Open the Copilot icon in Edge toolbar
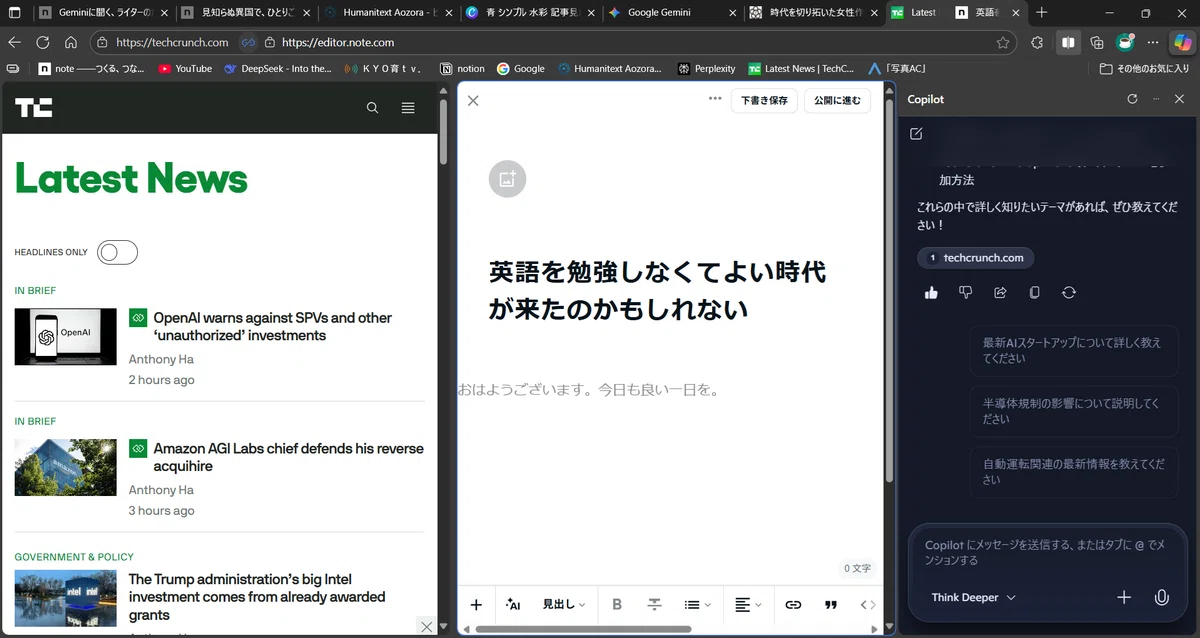 [x=1183, y=43]
